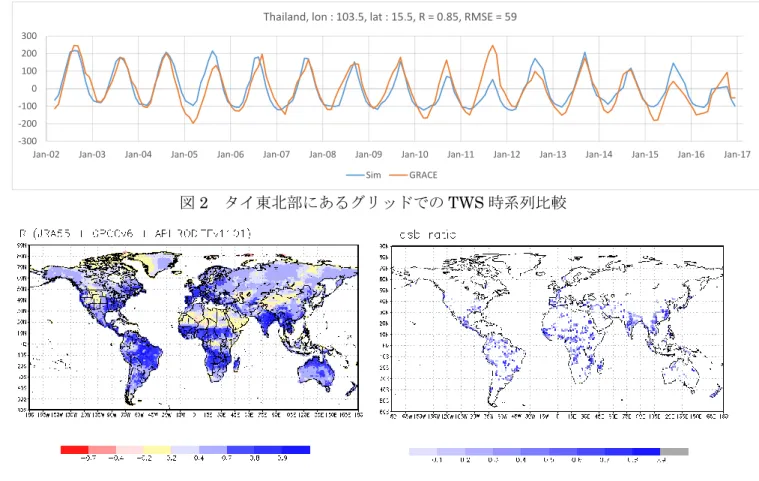Click the -0.7 label on the R colorbar
The image size is (759, 481).
(88, 458)
